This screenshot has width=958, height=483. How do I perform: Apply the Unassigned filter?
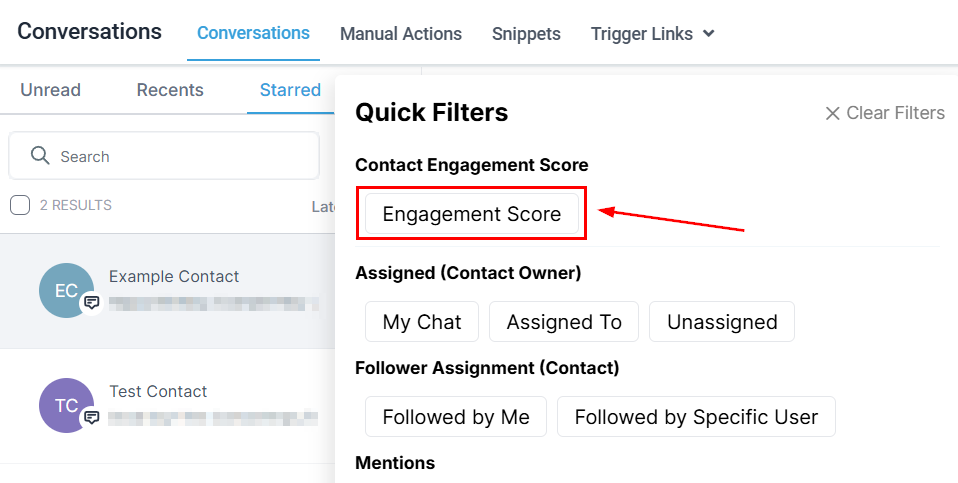722,322
